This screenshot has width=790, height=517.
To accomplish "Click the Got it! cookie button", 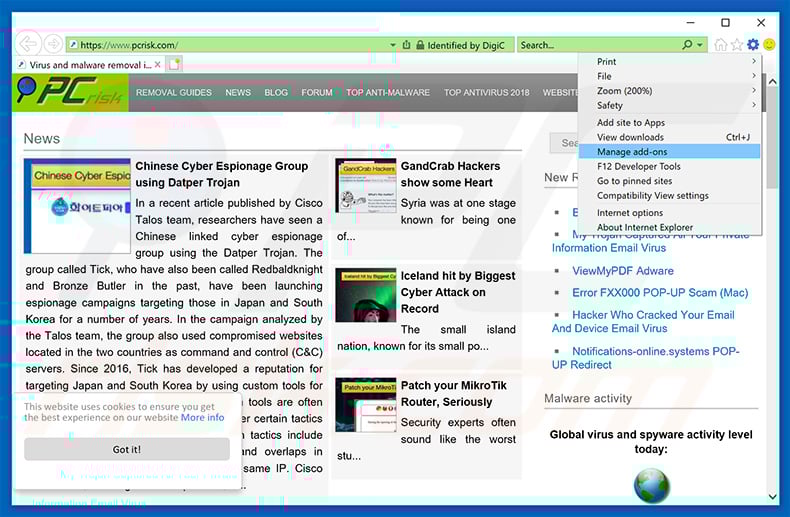I will 127,449.
